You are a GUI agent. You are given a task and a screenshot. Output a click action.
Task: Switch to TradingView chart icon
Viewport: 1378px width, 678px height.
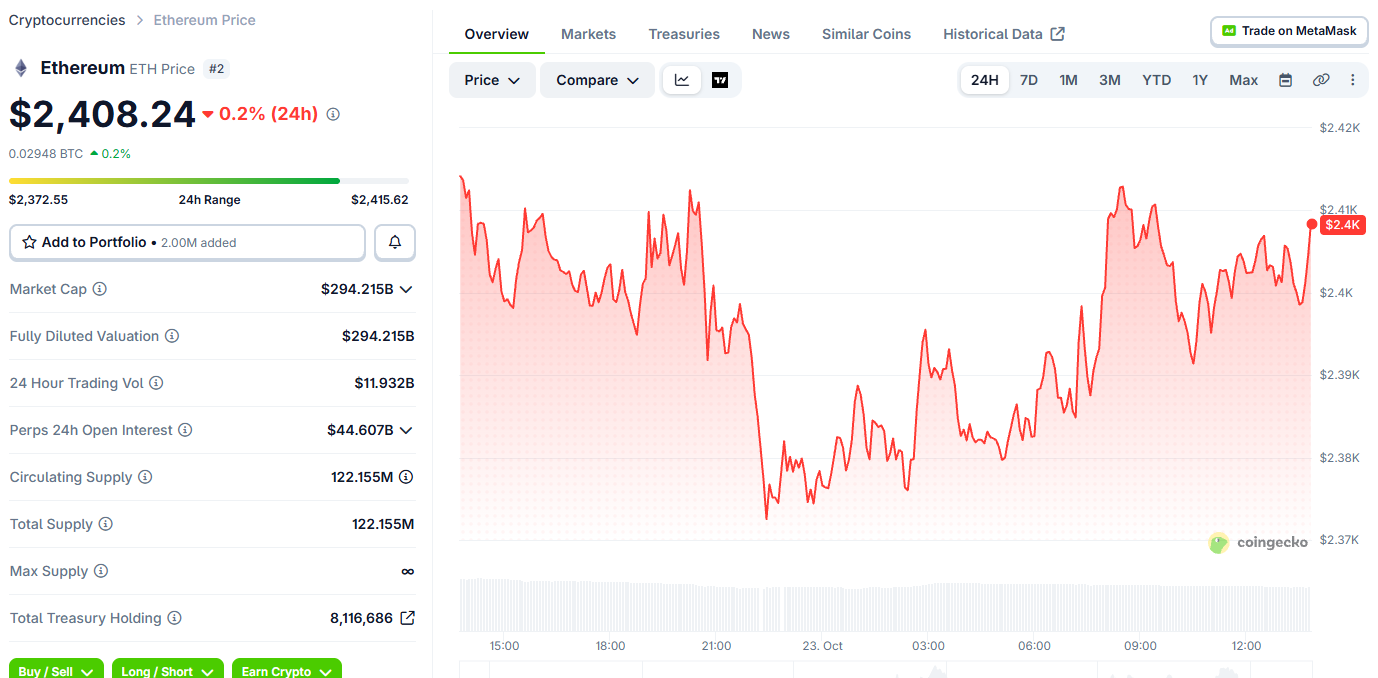720,80
